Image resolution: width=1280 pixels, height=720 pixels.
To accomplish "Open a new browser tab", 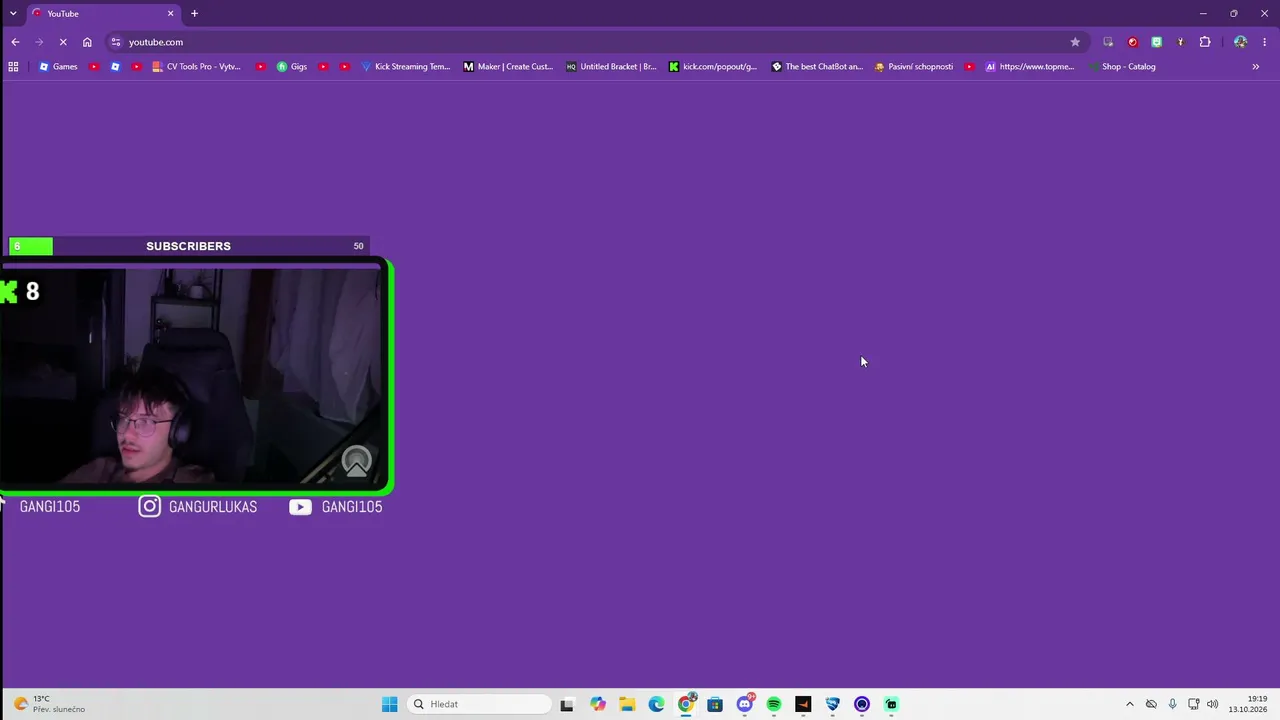I will point(194,13).
